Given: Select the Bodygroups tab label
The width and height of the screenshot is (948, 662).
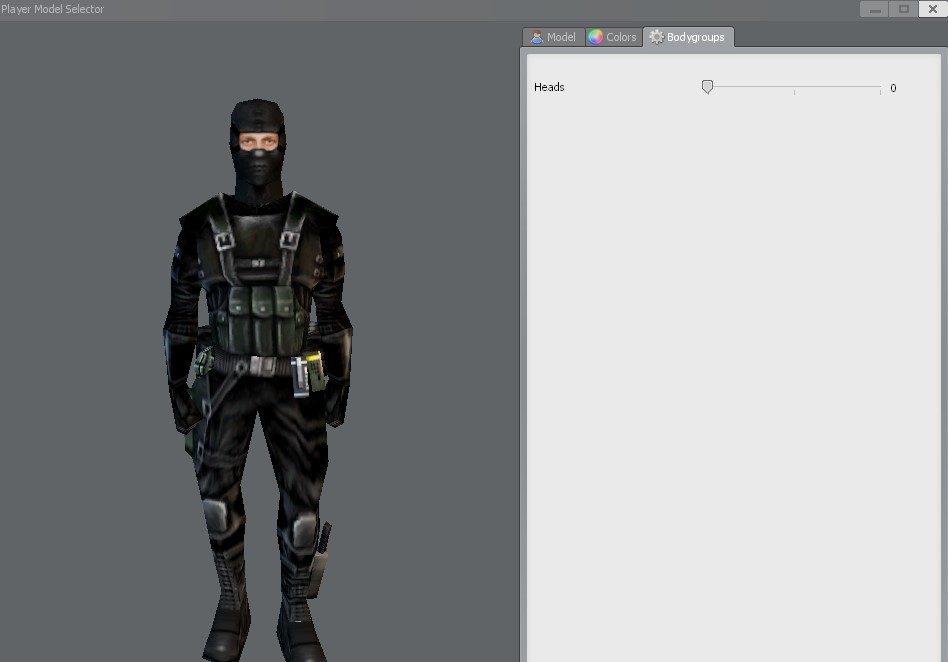Looking at the screenshot, I should pos(695,37).
